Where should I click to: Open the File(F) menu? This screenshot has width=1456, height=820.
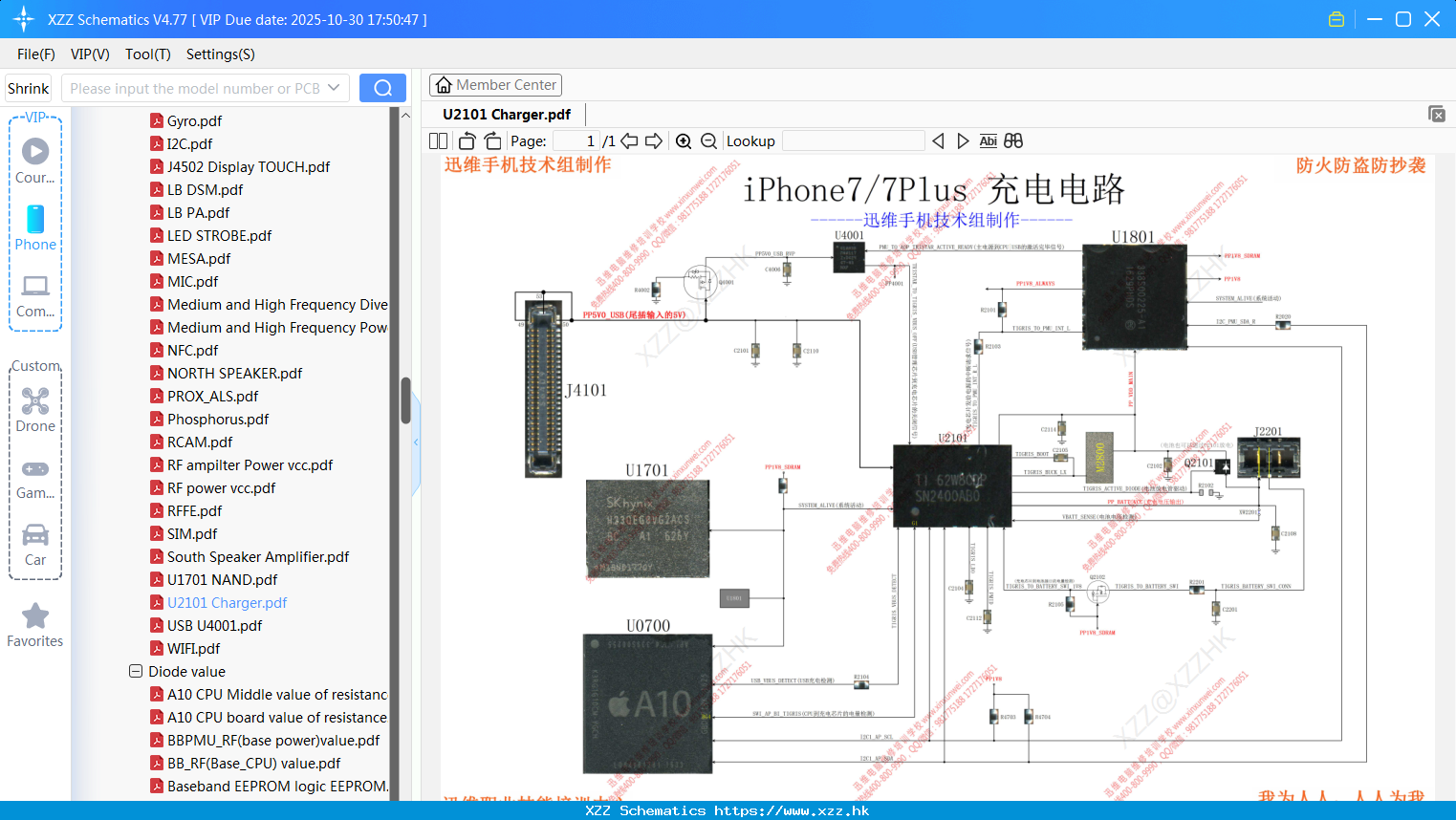[36, 54]
